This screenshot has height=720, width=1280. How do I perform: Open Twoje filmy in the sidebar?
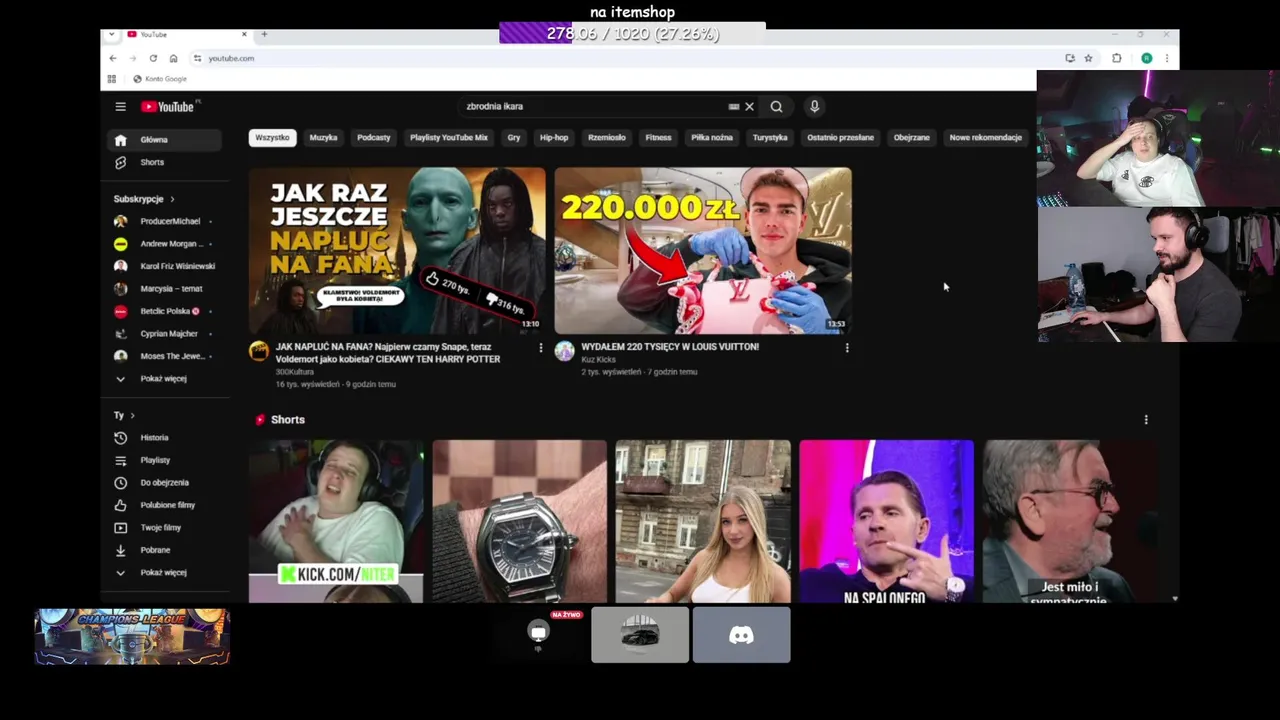[164, 528]
